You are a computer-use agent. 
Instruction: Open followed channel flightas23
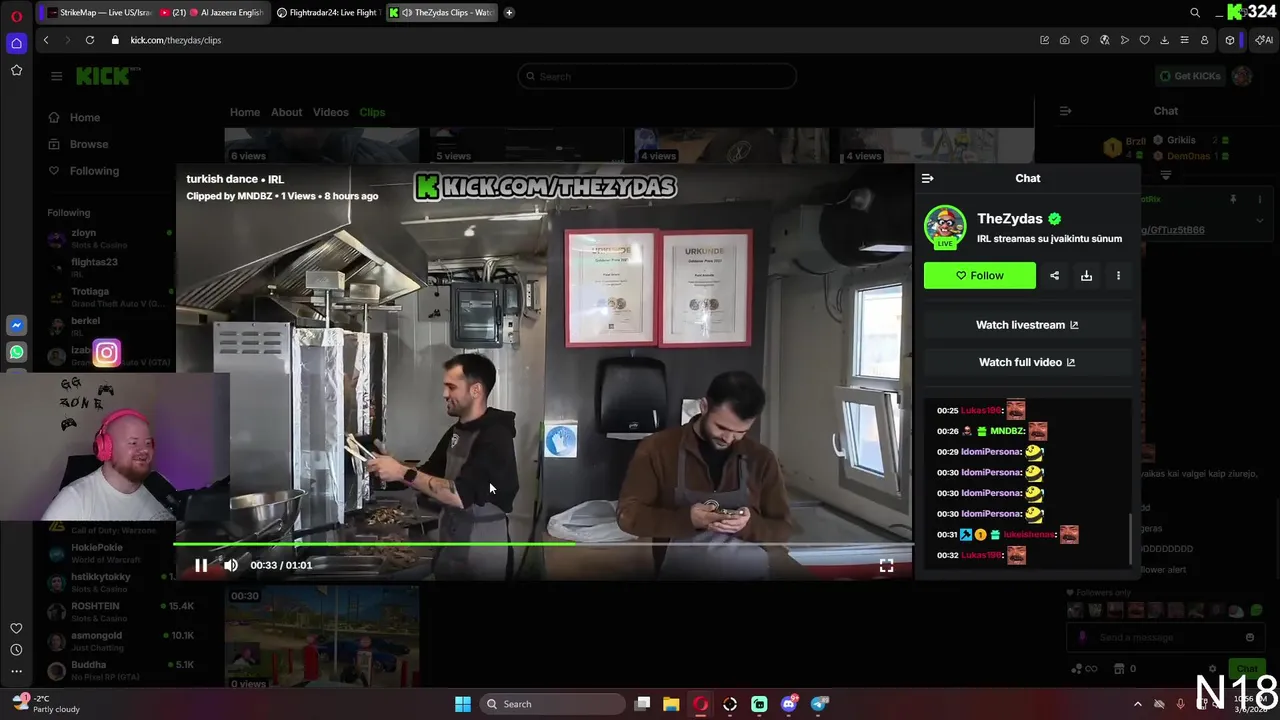(x=108, y=267)
